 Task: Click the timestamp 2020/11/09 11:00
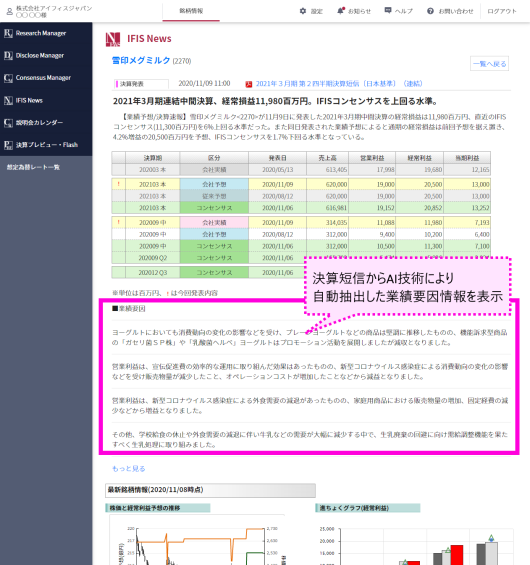(x=204, y=84)
